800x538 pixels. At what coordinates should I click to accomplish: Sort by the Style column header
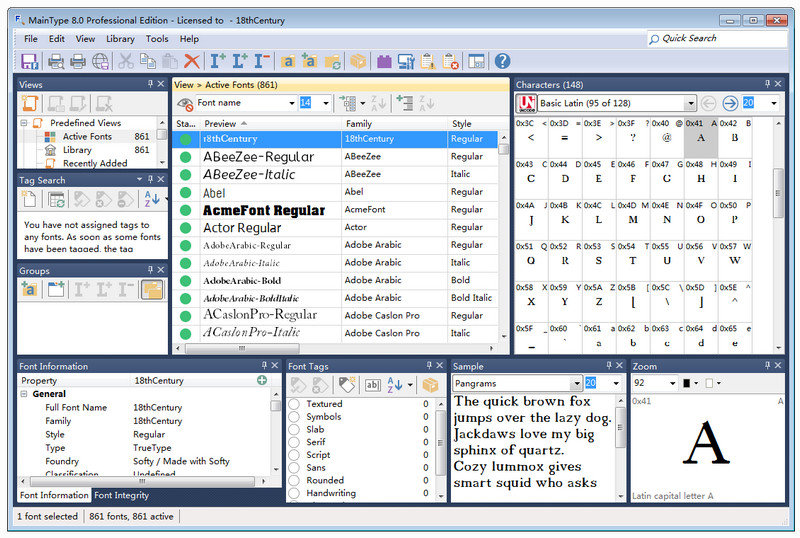tap(472, 124)
